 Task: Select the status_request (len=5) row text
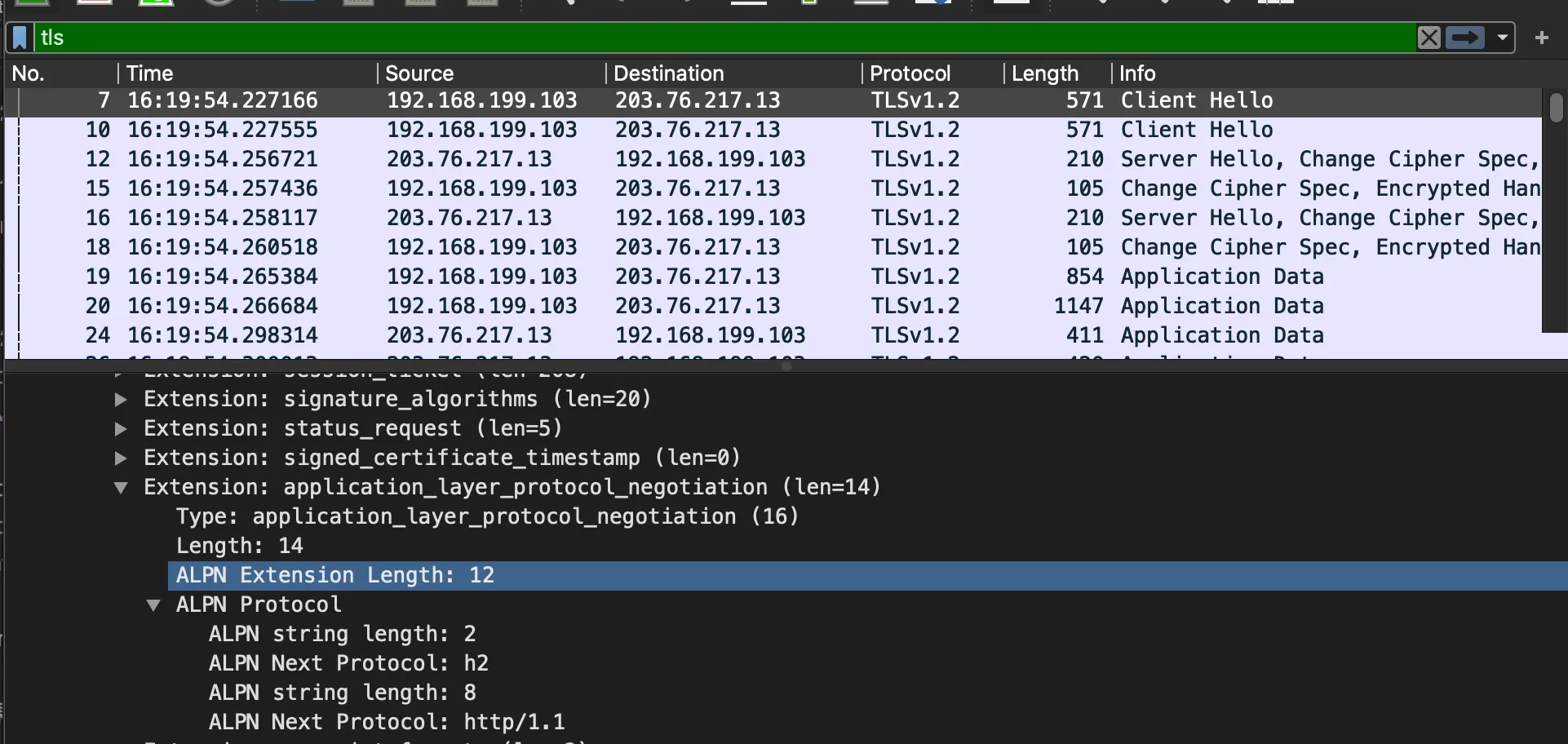[x=353, y=428]
